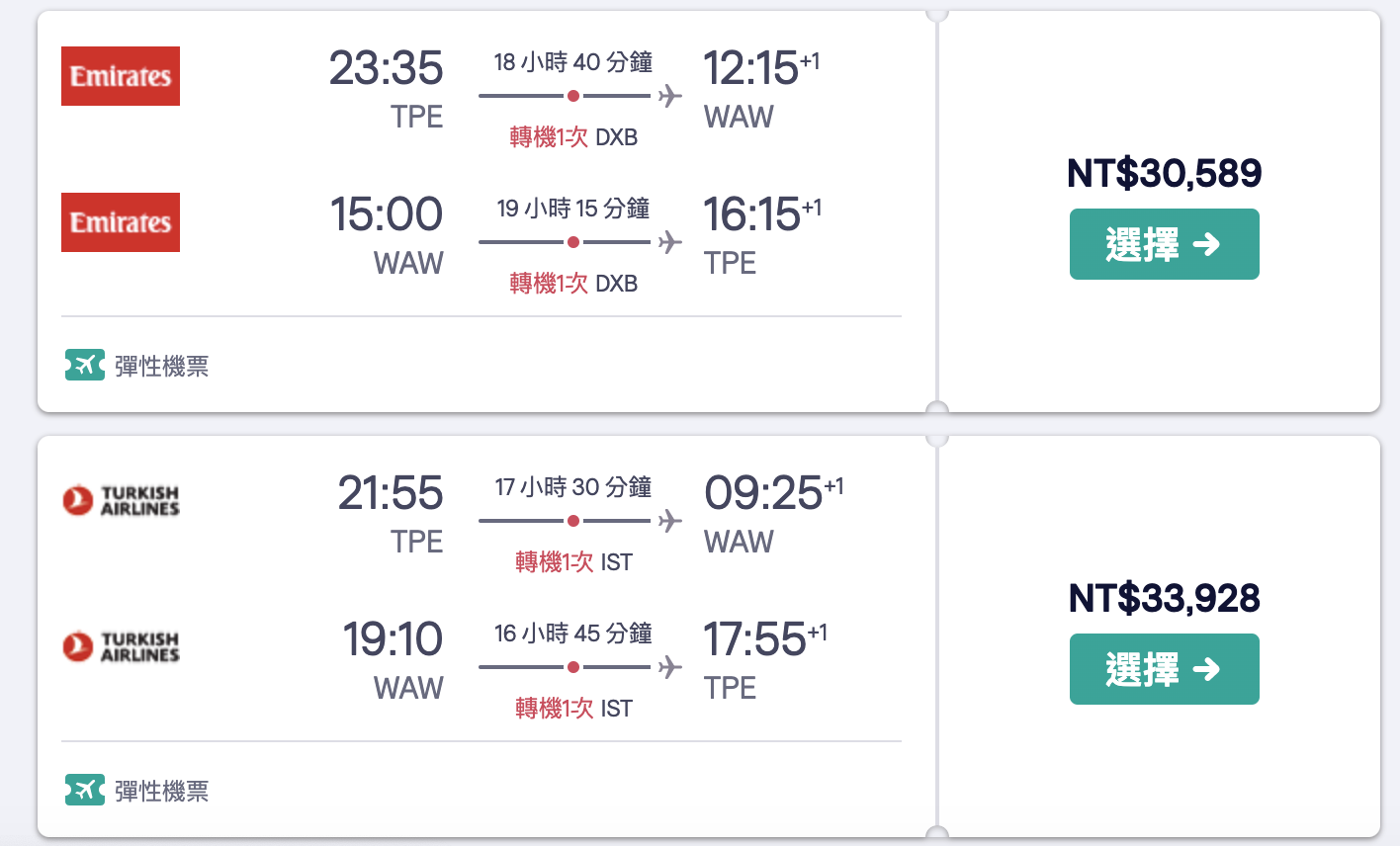Click the Emirates logo on TPE outbound flight

coord(121,76)
